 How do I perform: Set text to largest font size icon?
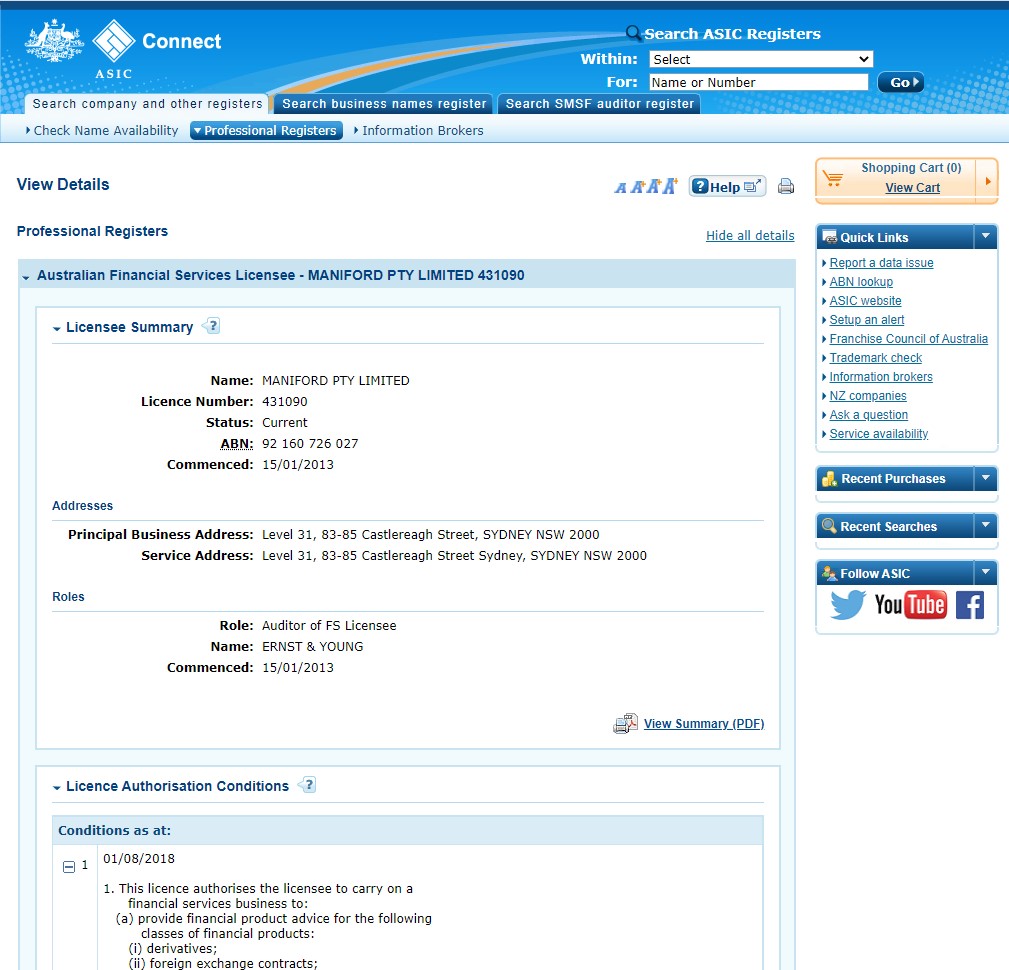[671, 185]
